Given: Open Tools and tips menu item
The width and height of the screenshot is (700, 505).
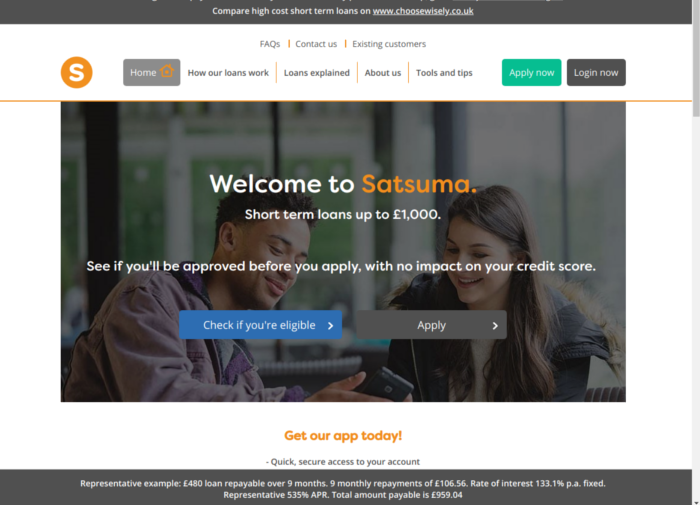Looking at the screenshot, I should tap(444, 73).
